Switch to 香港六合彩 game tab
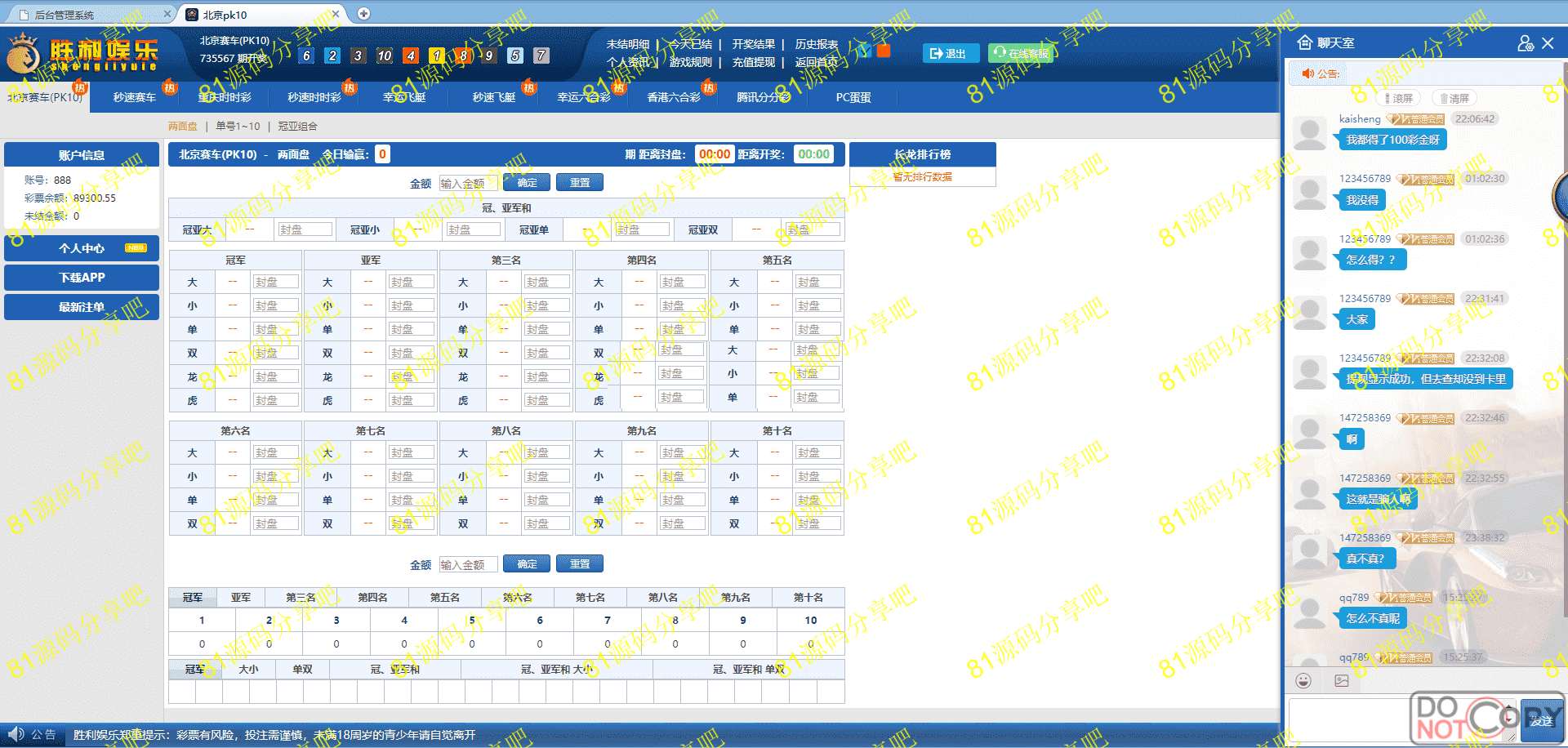The height and width of the screenshot is (748, 1568). pyautogui.click(x=673, y=97)
